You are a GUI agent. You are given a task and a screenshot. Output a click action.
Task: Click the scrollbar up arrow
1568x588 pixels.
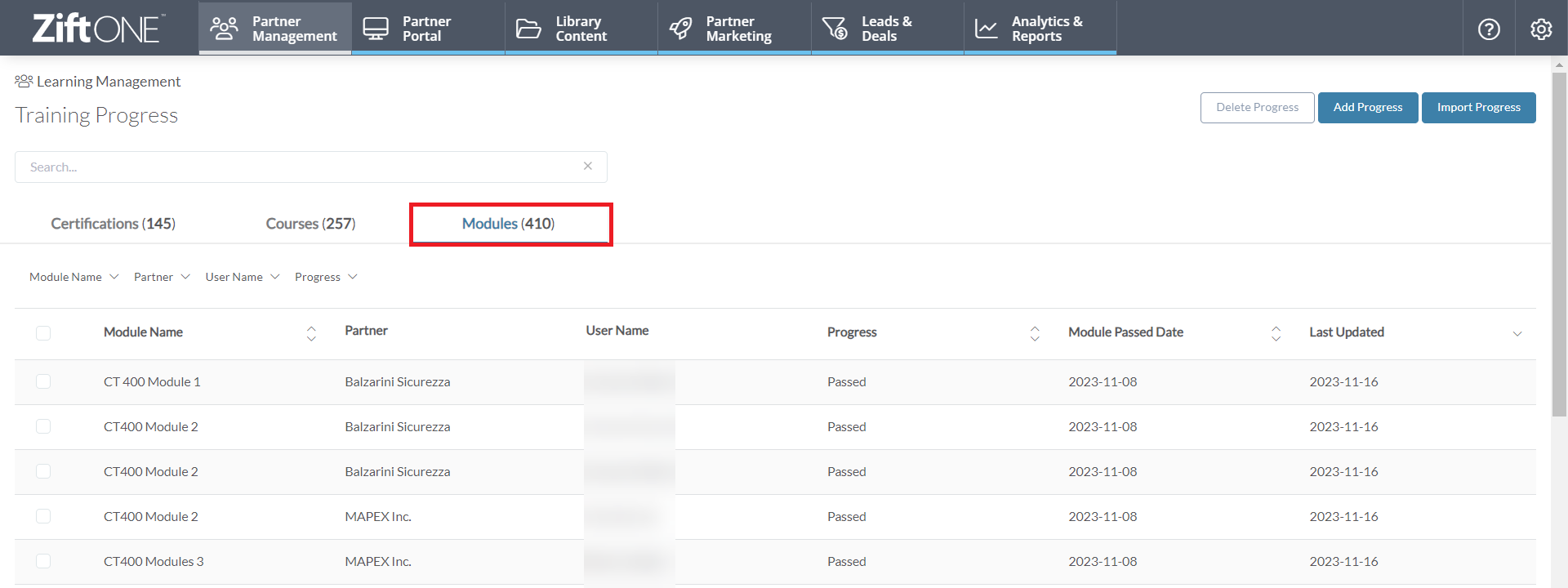pyautogui.click(x=1560, y=64)
